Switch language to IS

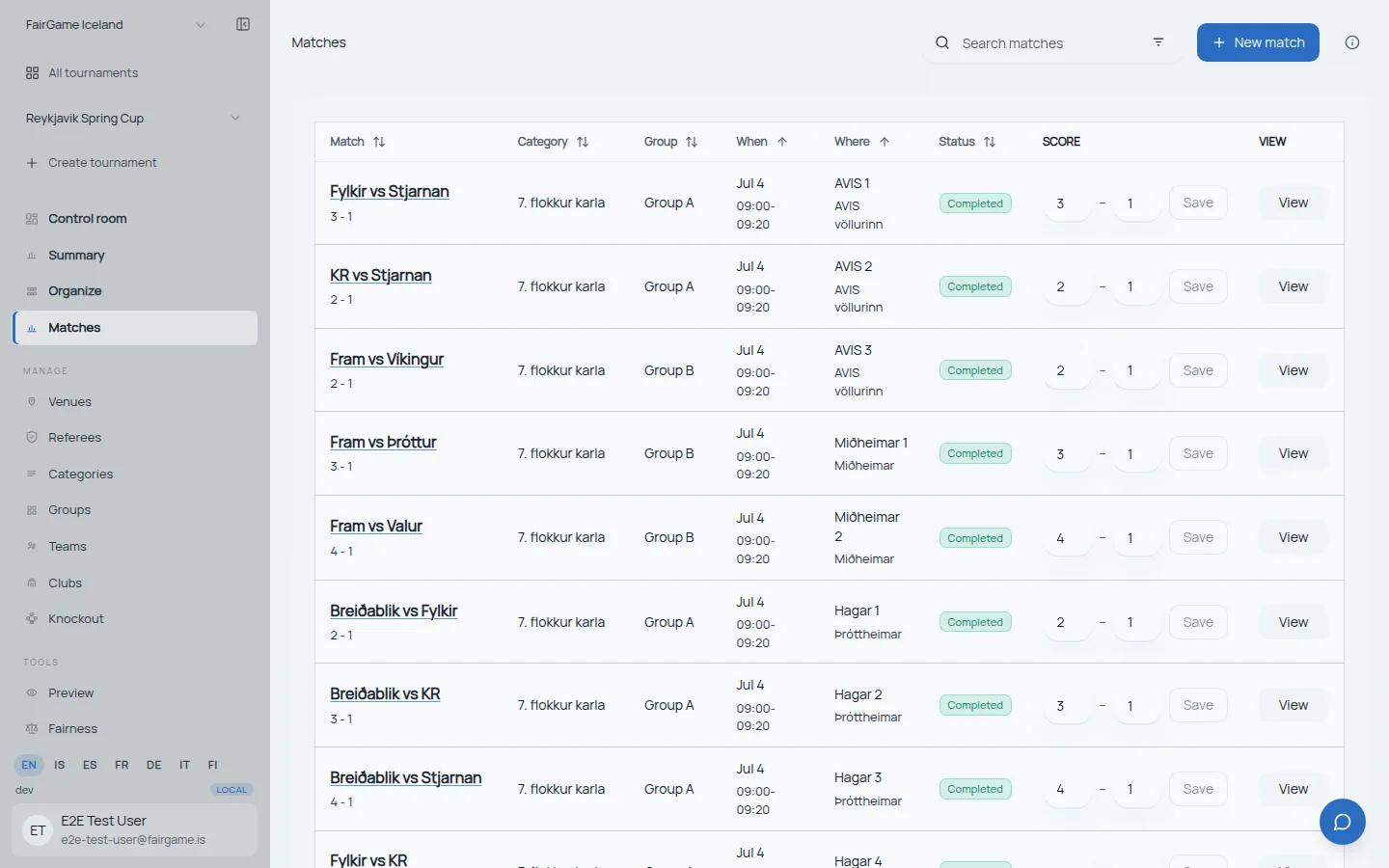point(60,765)
